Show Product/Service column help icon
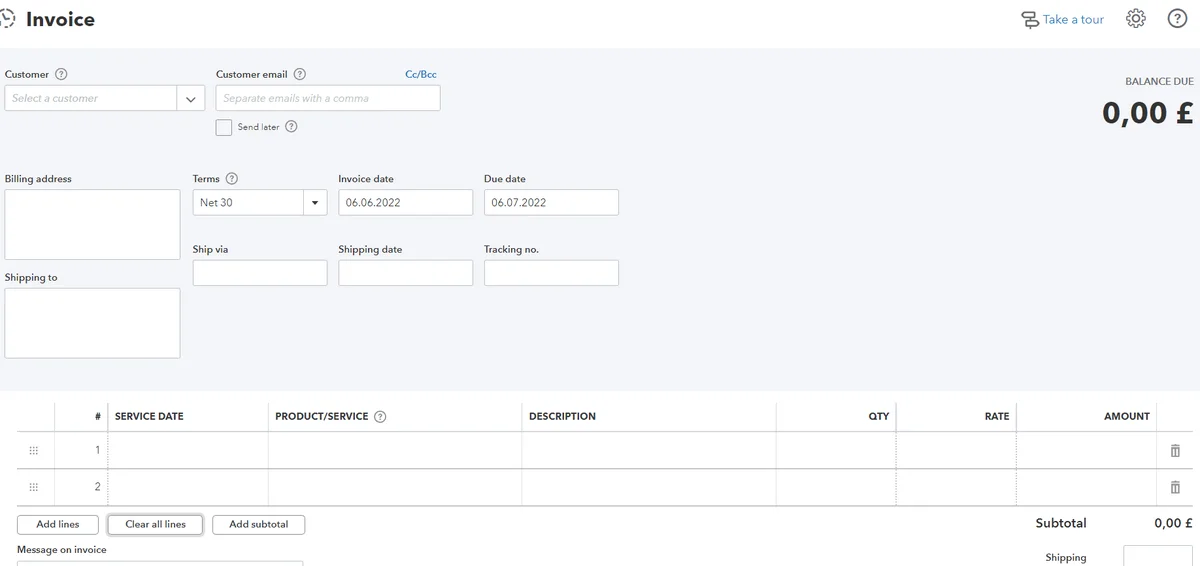 380,417
